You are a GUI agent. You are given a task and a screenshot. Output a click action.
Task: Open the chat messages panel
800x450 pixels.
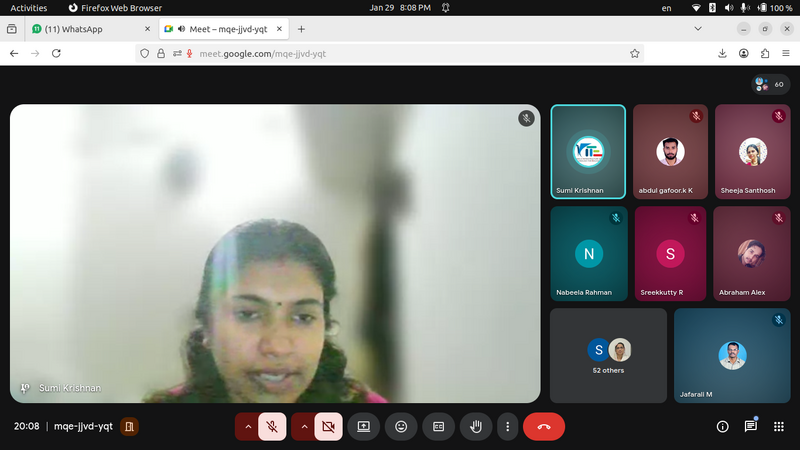(750, 427)
